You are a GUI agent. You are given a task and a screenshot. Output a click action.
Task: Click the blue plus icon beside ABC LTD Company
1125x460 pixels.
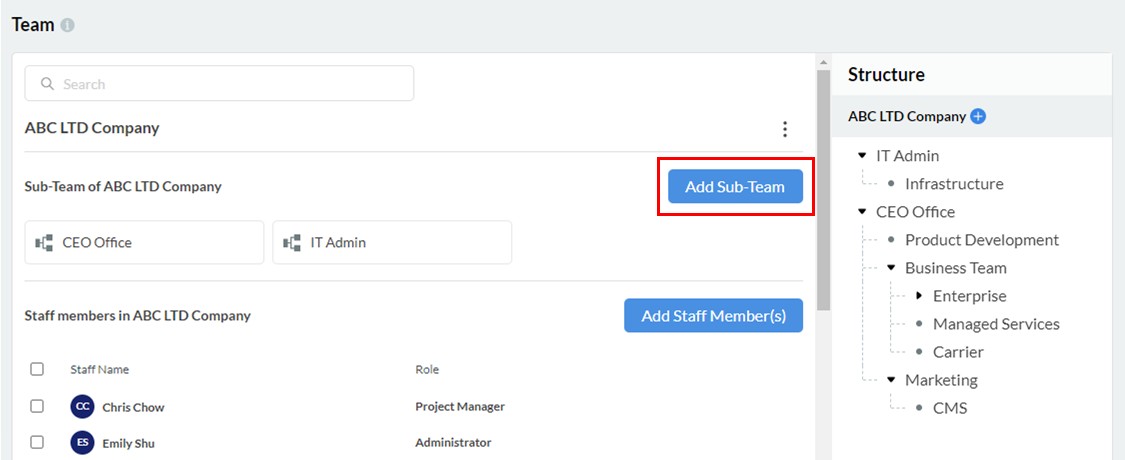(x=978, y=116)
